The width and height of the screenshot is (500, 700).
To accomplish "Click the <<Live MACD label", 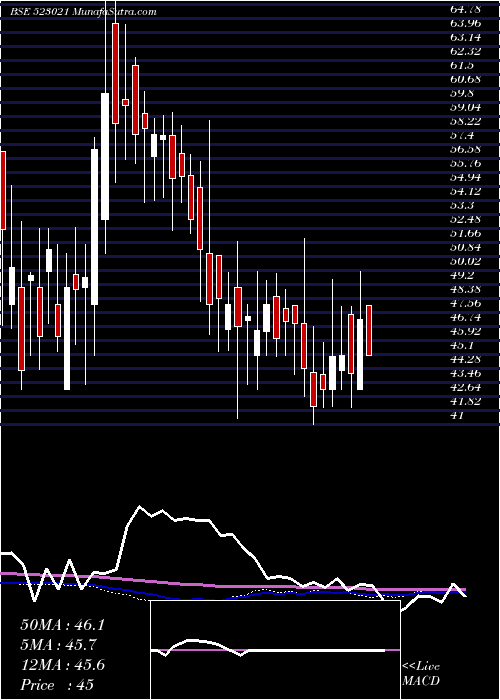I will pyautogui.click(x=421, y=674).
